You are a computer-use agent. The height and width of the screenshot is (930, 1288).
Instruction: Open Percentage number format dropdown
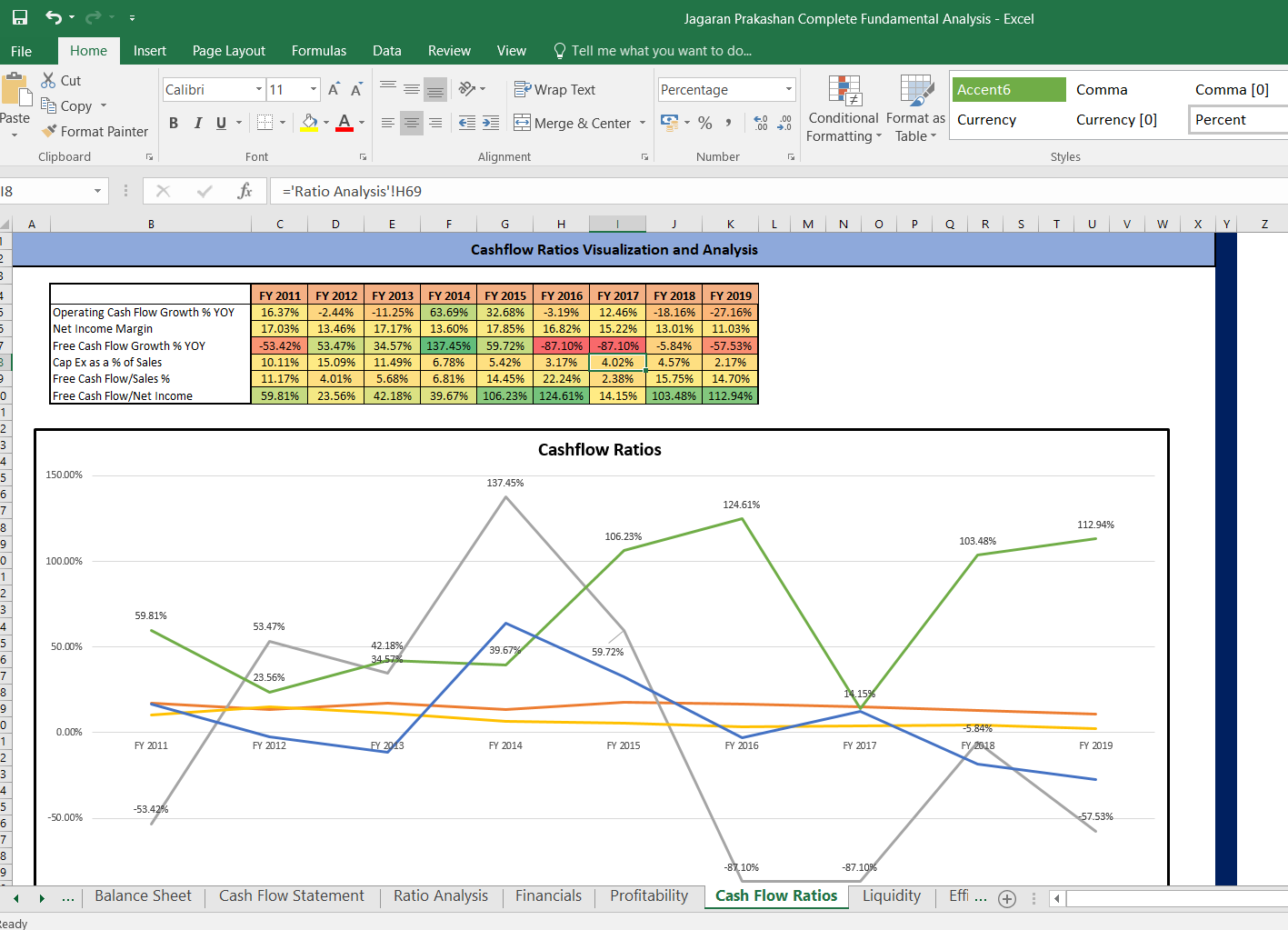pyautogui.click(x=788, y=89)
